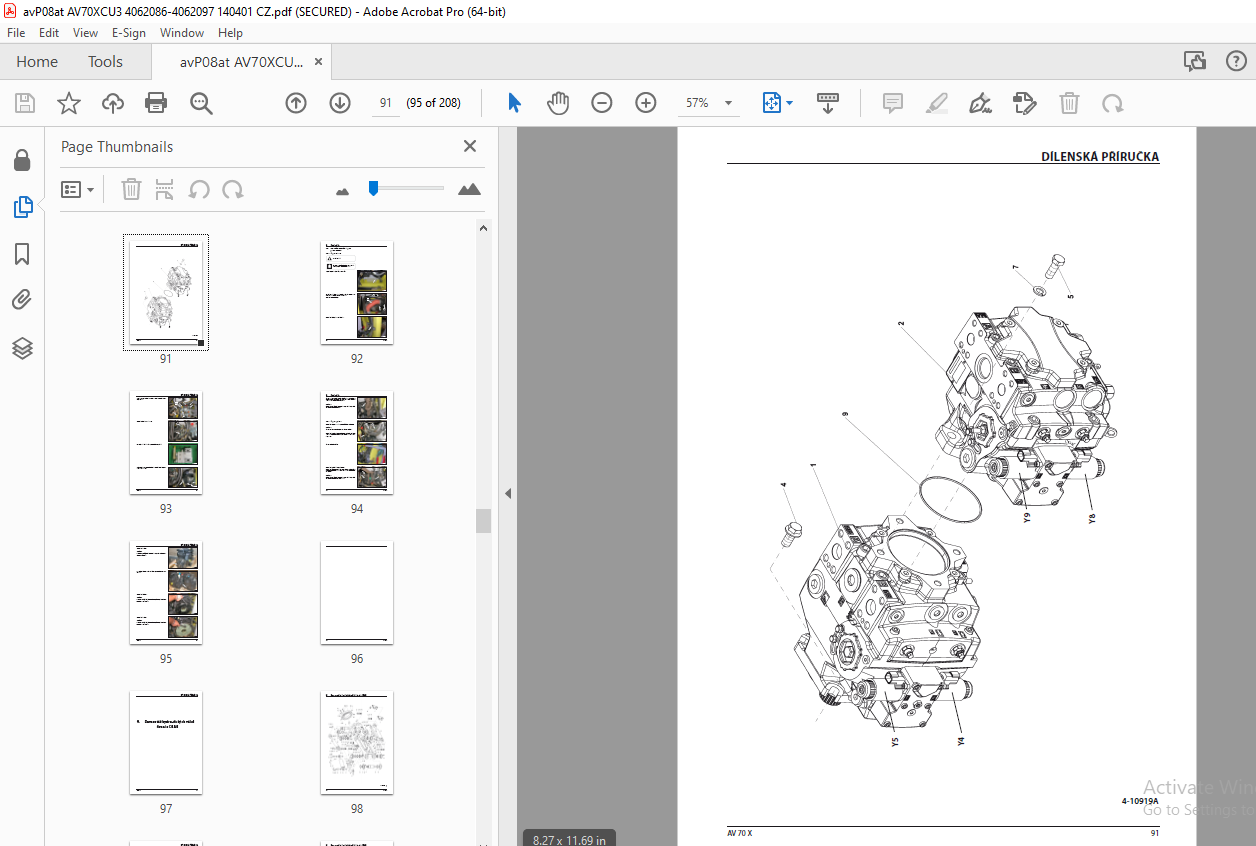Zoom in with the plus icon
Screen dimensions: 1256x846
pyautogui.click(x=646, y=103)
